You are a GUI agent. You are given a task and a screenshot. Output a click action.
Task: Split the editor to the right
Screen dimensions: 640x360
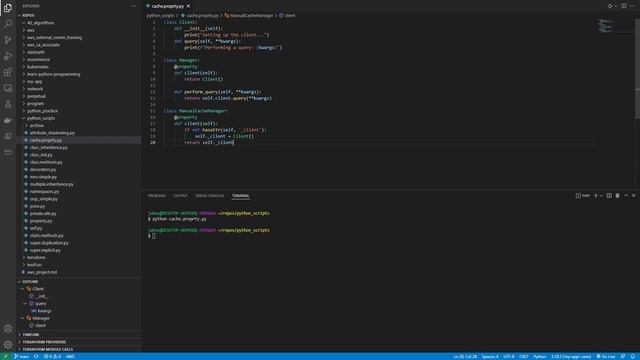pos(624,6)
